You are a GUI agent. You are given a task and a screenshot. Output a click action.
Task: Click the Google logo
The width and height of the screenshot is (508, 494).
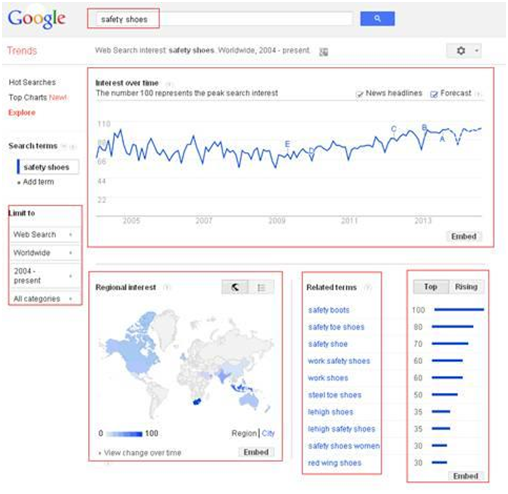pyautogui.click(x=37, y=19)
